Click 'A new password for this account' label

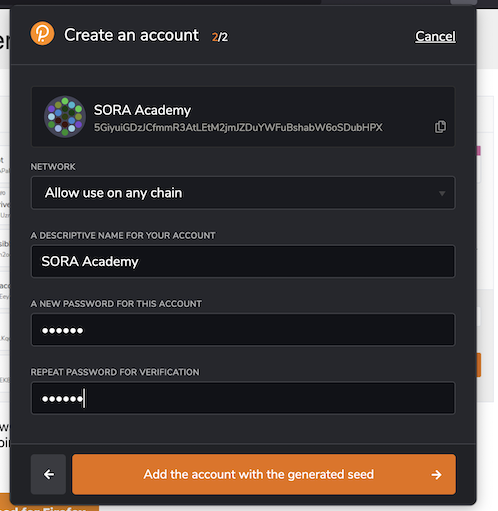click(x=116, y=304)
